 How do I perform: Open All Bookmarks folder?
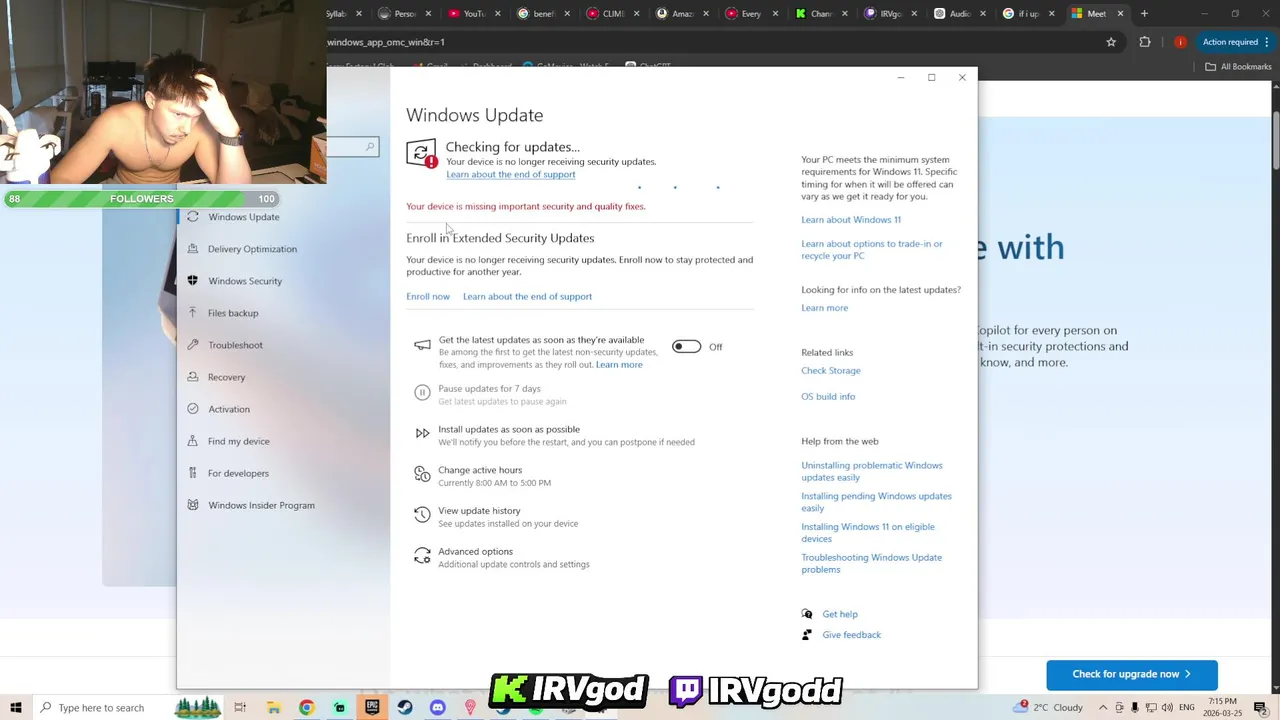click(1238, 67)
